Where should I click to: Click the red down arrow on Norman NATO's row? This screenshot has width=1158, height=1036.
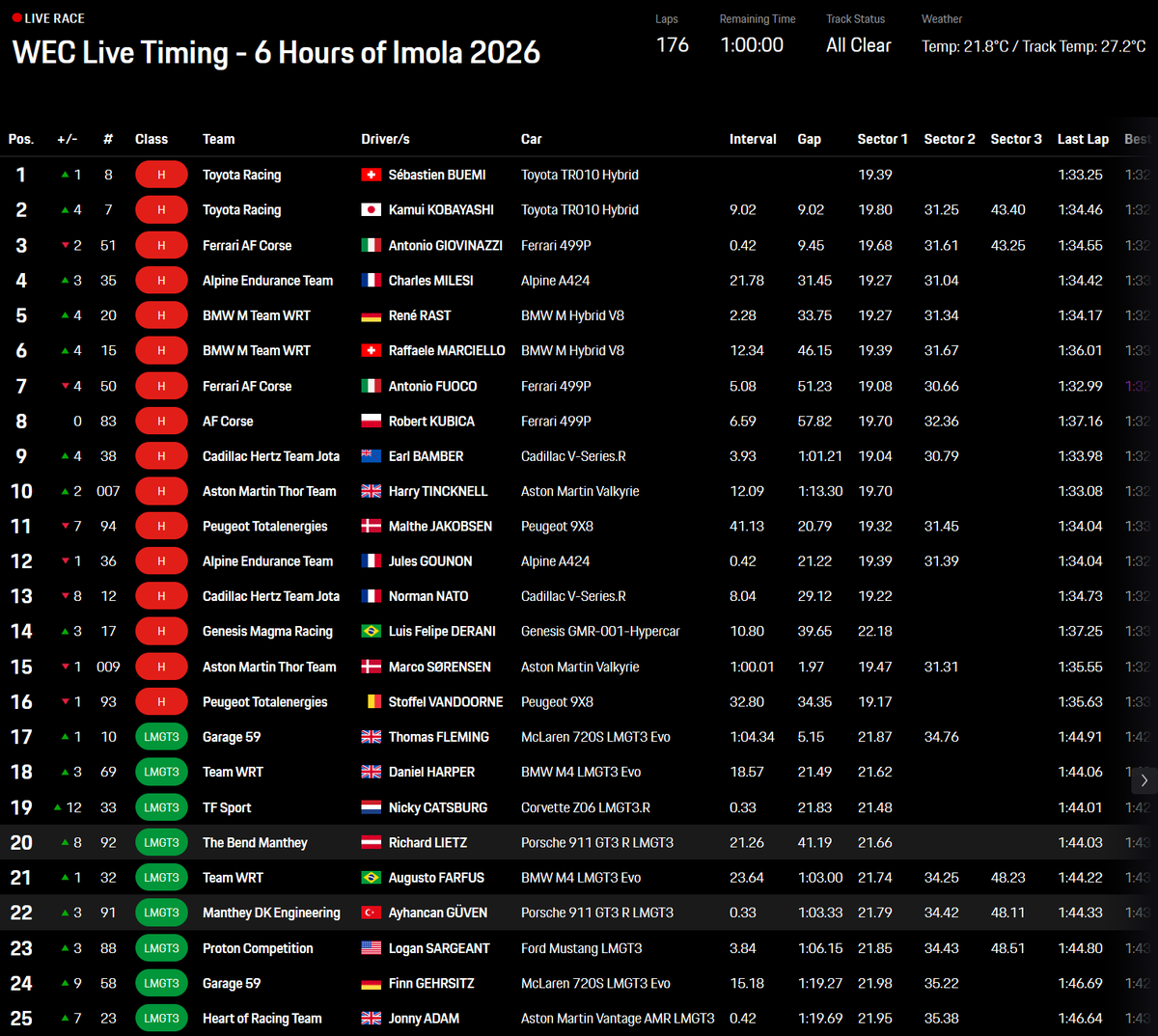(x=66, y=596)
